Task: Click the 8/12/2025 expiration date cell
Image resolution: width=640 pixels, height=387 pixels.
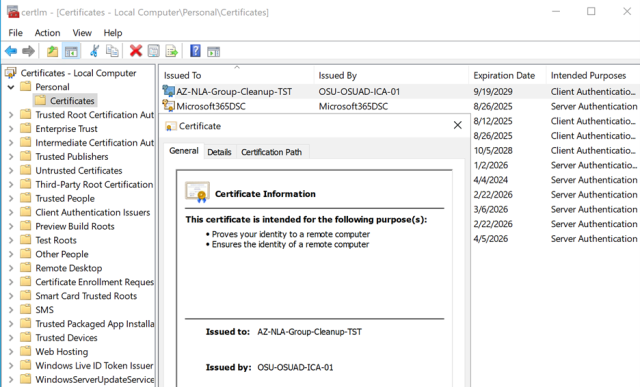Action: 493,121
